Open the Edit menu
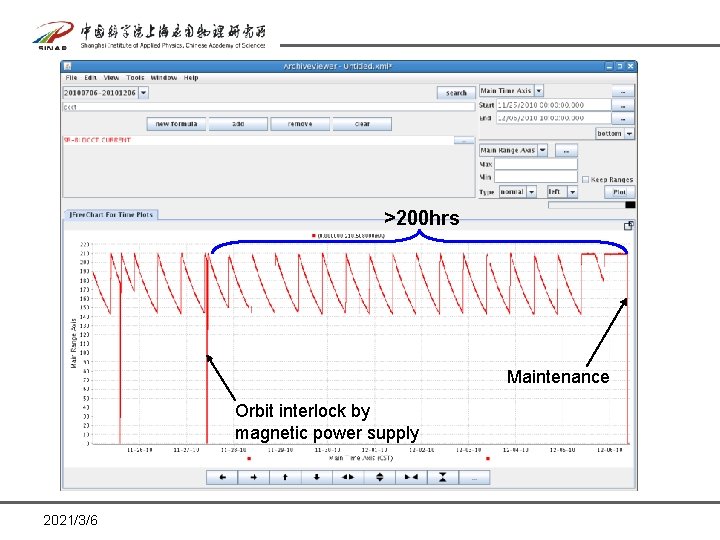This screenshot has width=720, height=540. pyautogui.click(x=90, y=78)
